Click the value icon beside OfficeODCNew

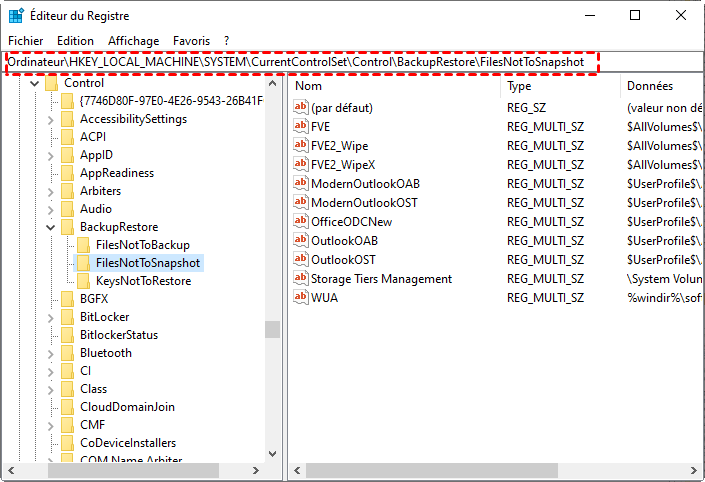point(301,221)
